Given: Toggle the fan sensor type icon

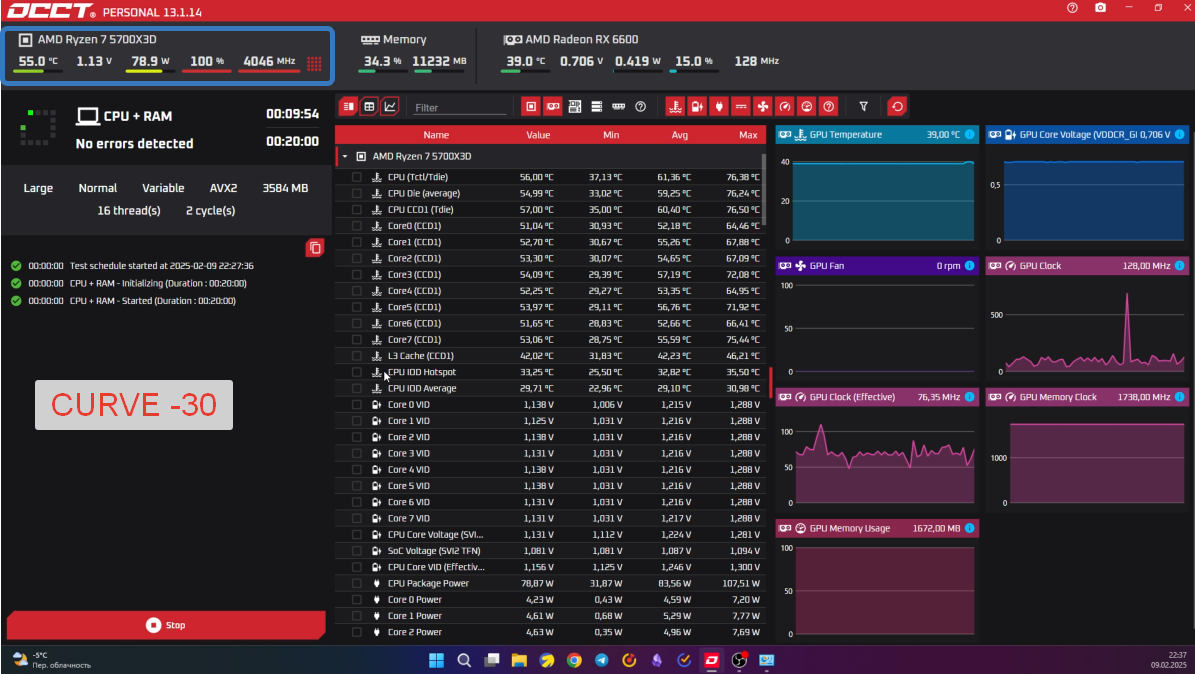Looking at the screenshot, I should [763, 107].
